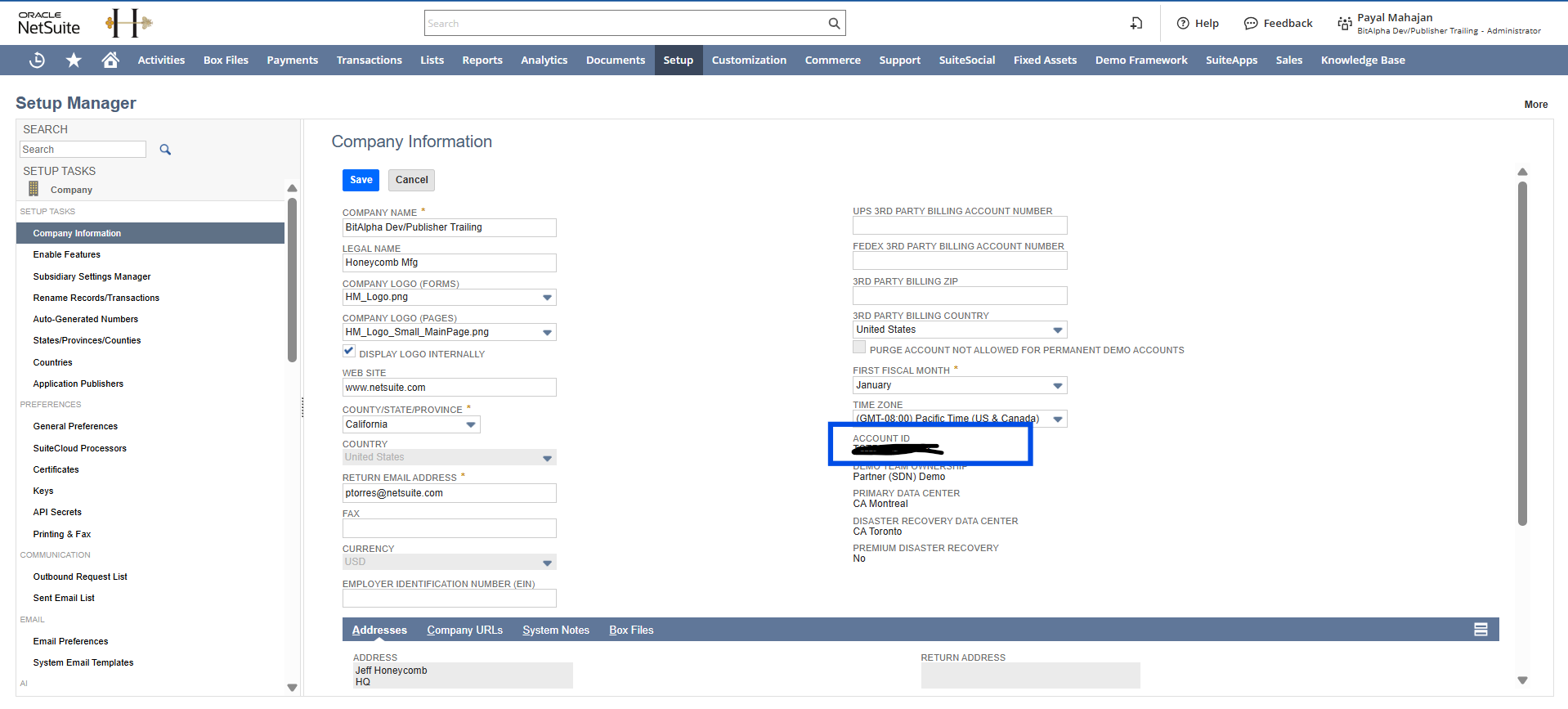Click UPS 3rd Party Billing Account field
Viewport: 1568px width, 709px height.
click(x=960, y=225)
